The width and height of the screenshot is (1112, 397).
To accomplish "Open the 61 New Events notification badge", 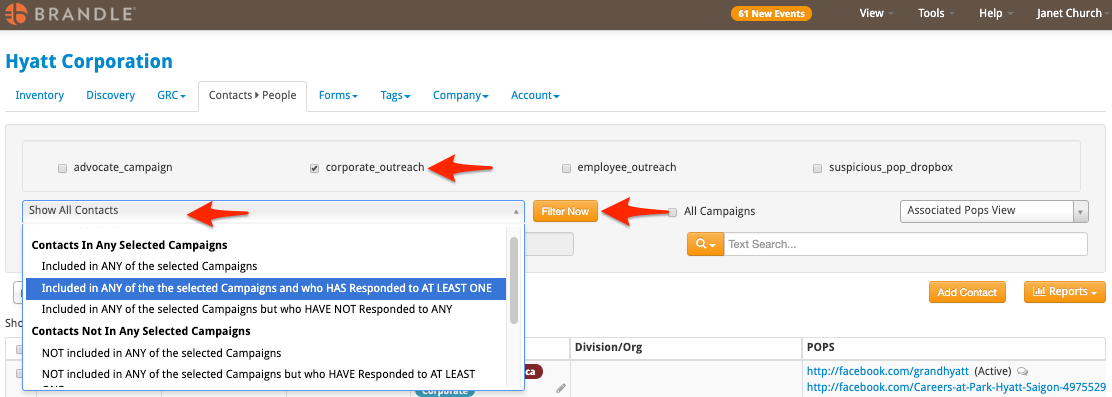I will point(771,13).
